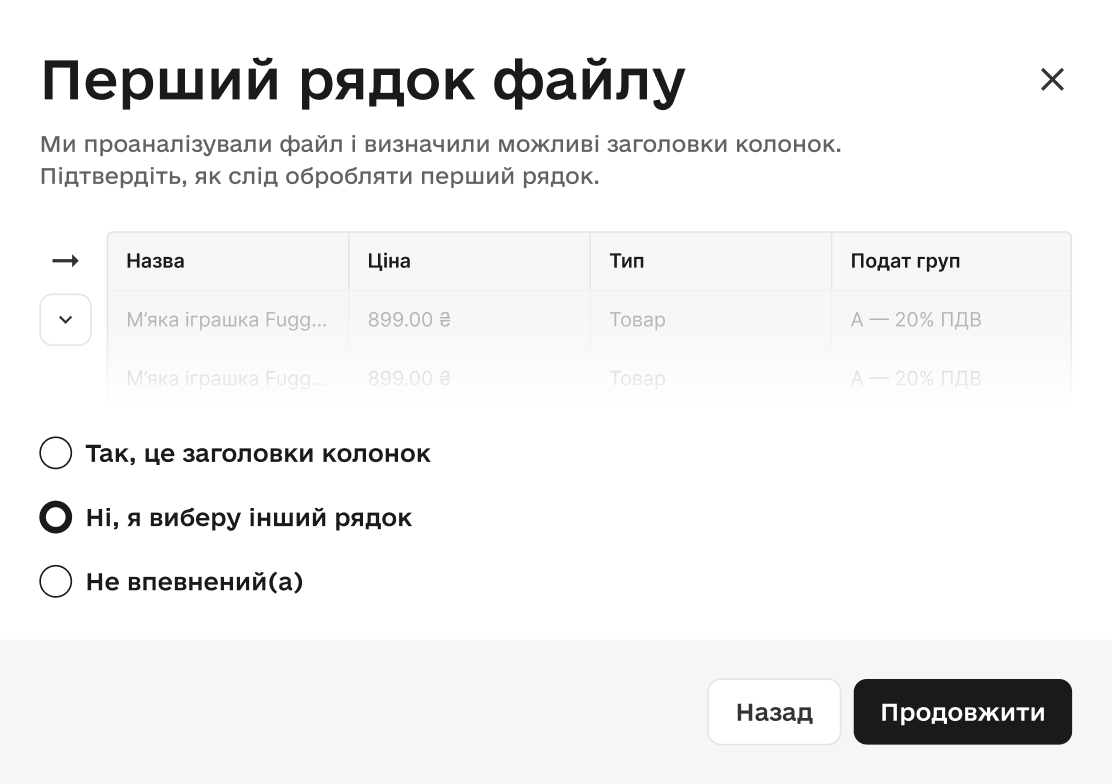Click the 'Тип' column header
This screenshot has width=1112, height=784.
point(711,261)
